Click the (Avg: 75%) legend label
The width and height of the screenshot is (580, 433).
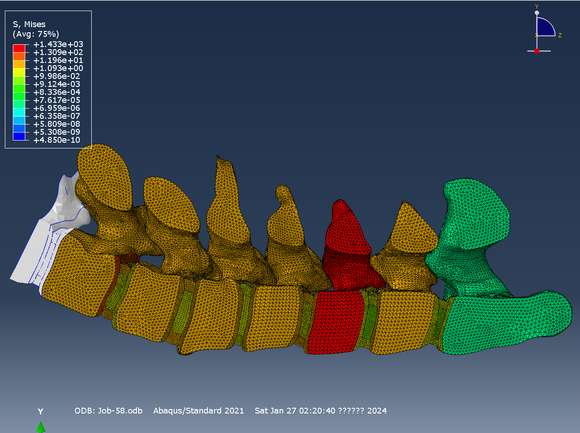click(36, 34)
